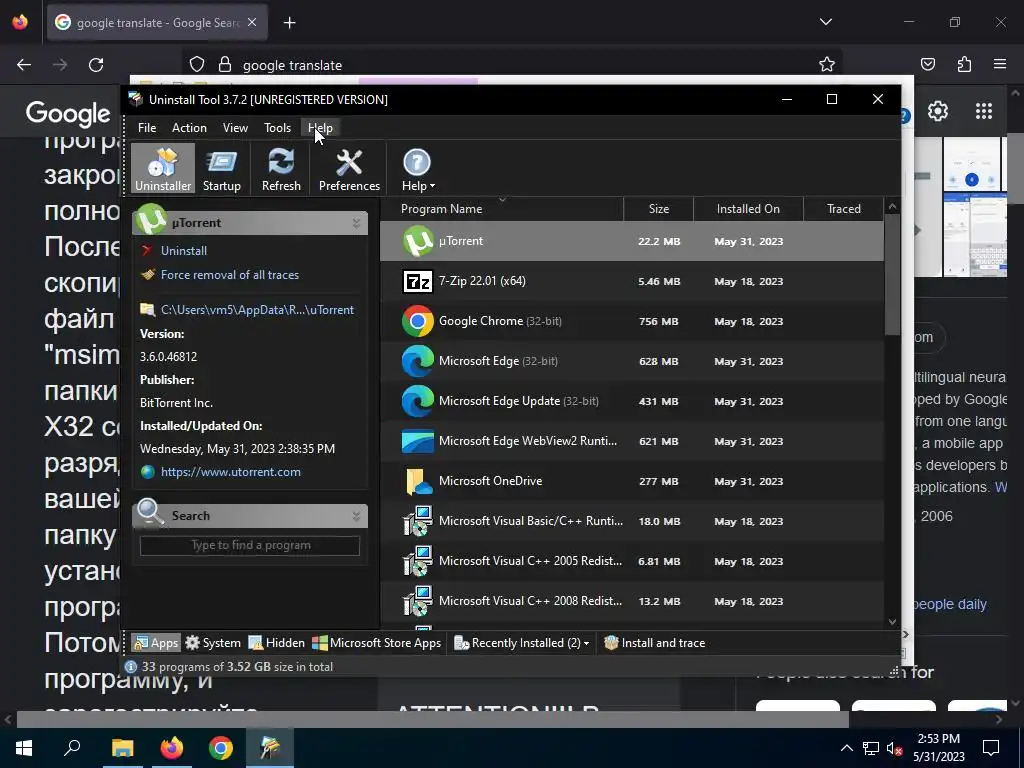Open Firefox extensions puzzle icon

(964, 64)
